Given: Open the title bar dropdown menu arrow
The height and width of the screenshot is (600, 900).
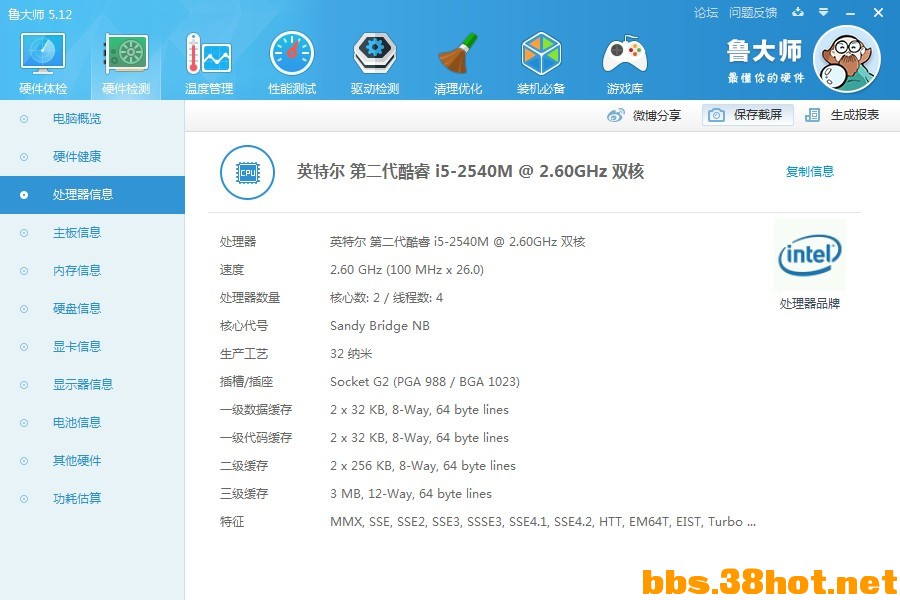Looking at the screenshot, I should point(823,12).
